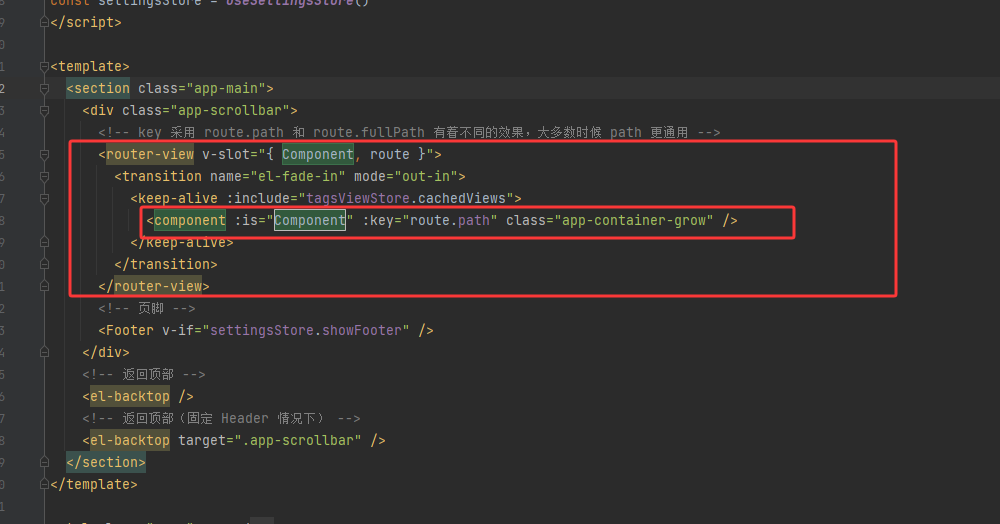Collapse the opening <router-view> block fold marker
Screen dimensions: 1000x524
tap(44, 154)
